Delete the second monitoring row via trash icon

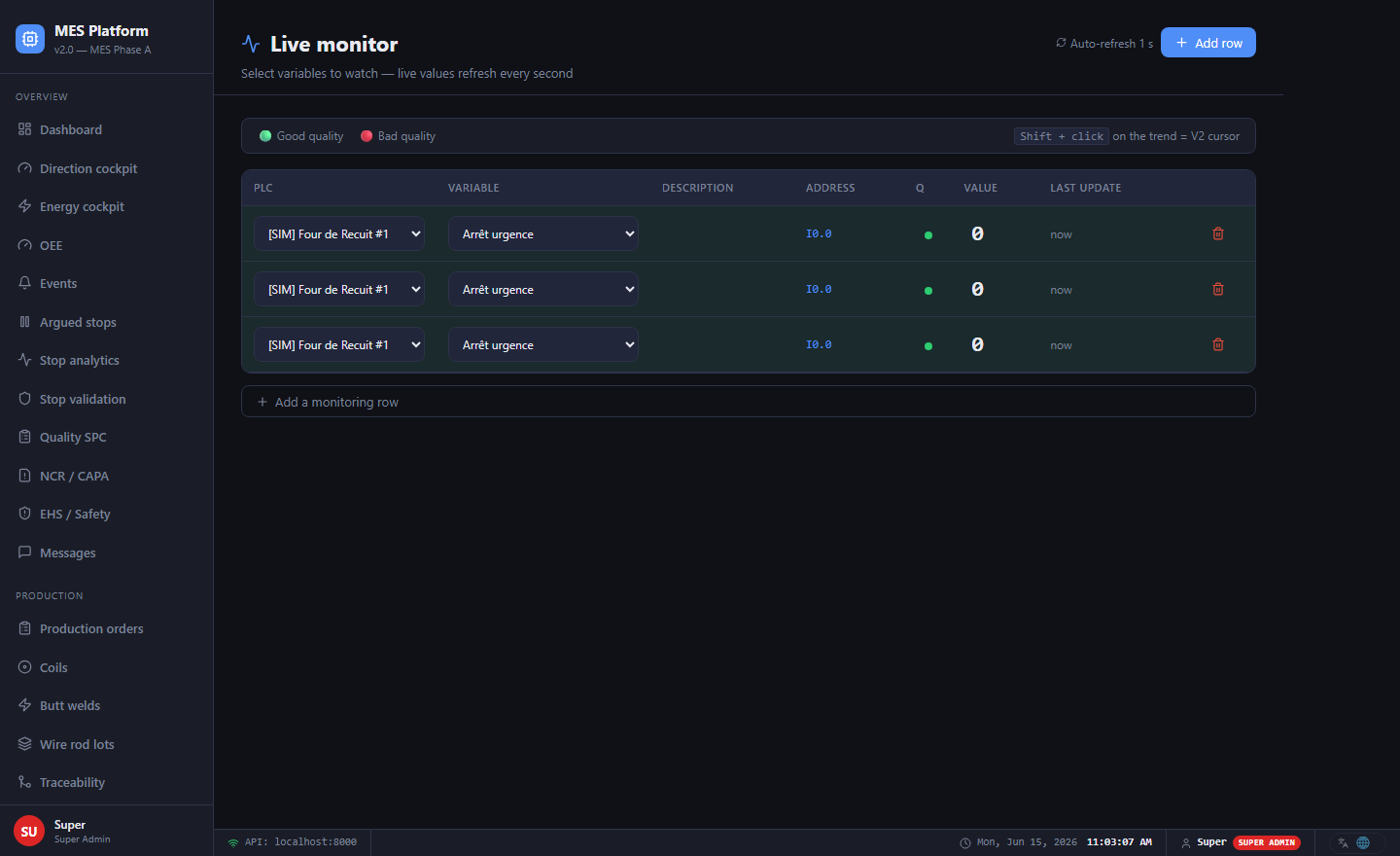[x=1218, y=289]
